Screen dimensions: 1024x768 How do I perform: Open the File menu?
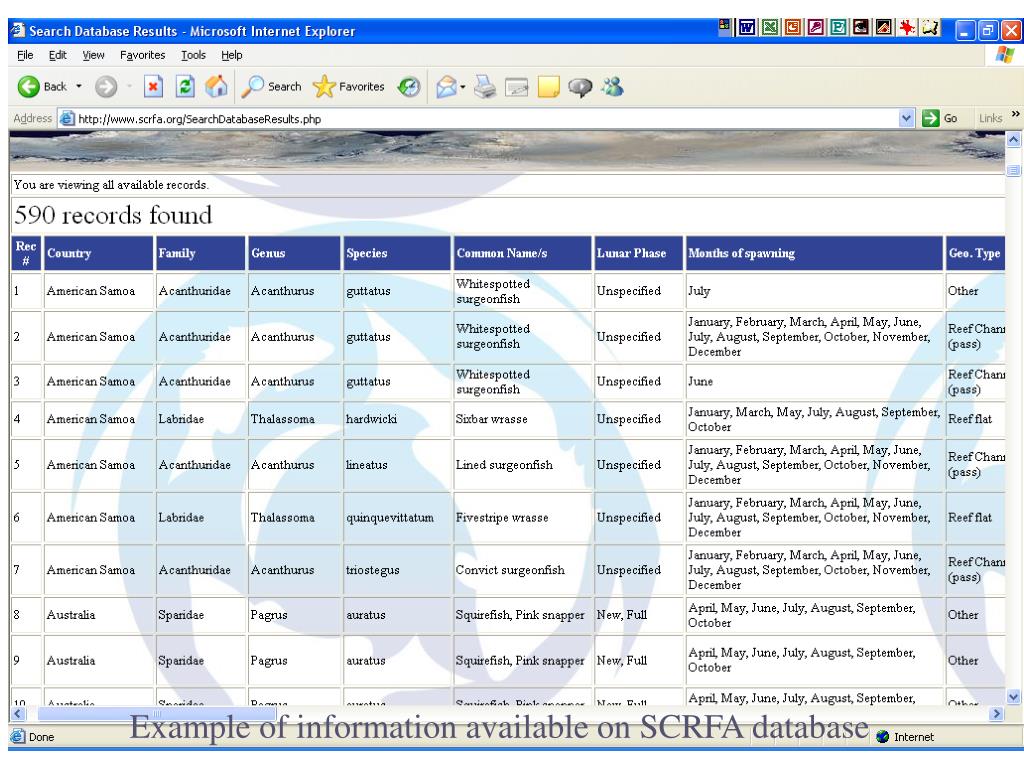click(25, 55)
